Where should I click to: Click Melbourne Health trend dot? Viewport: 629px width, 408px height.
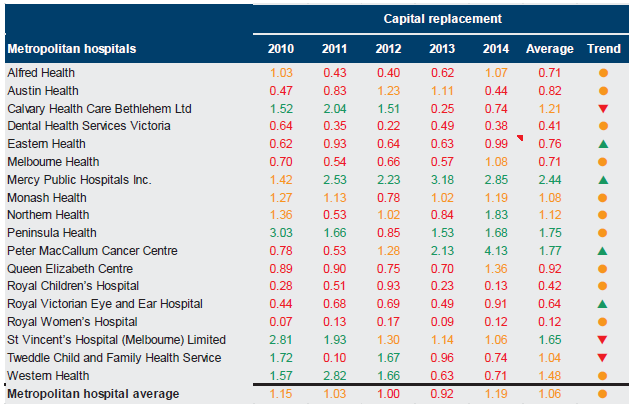[603, 162]
